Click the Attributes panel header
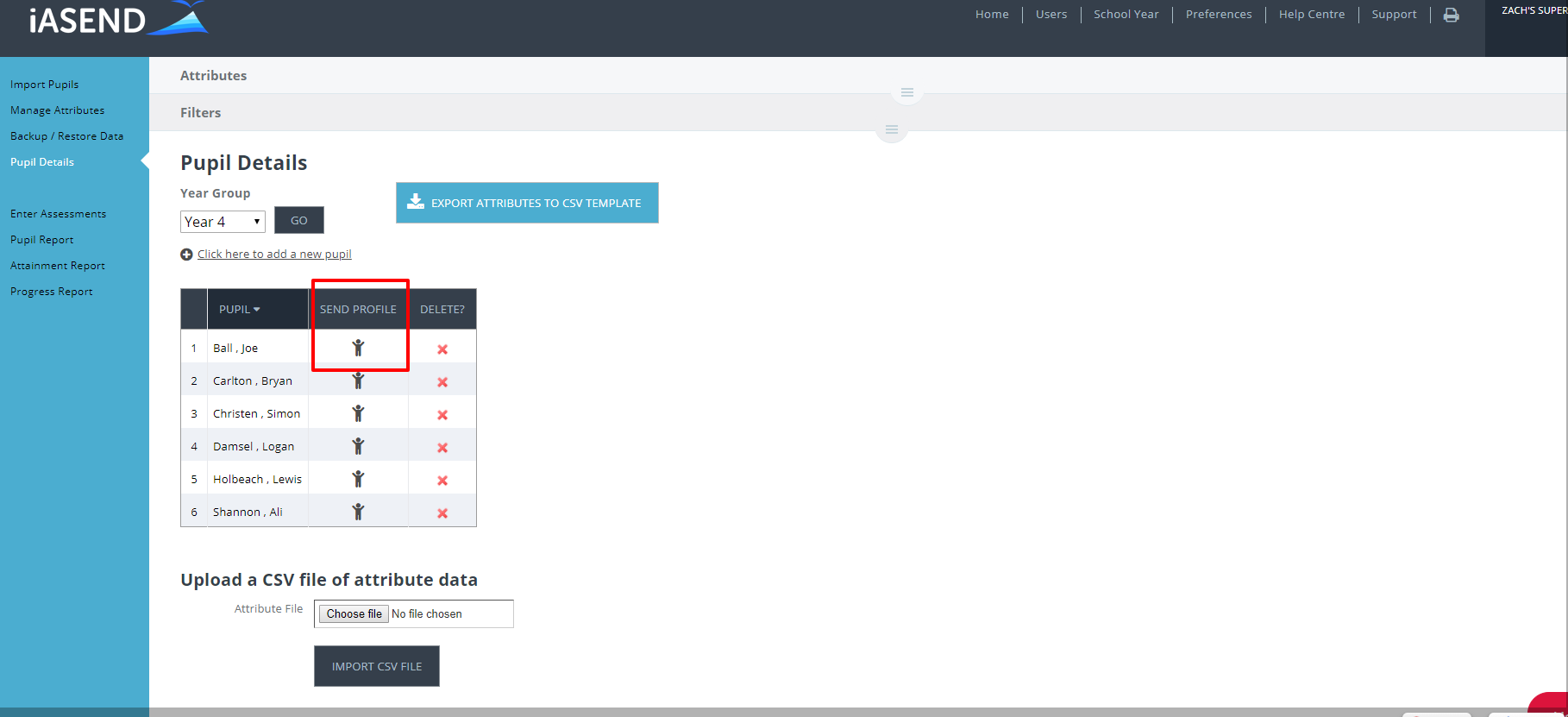Viewport: 1568px width, 717px height. pos(214,76)
